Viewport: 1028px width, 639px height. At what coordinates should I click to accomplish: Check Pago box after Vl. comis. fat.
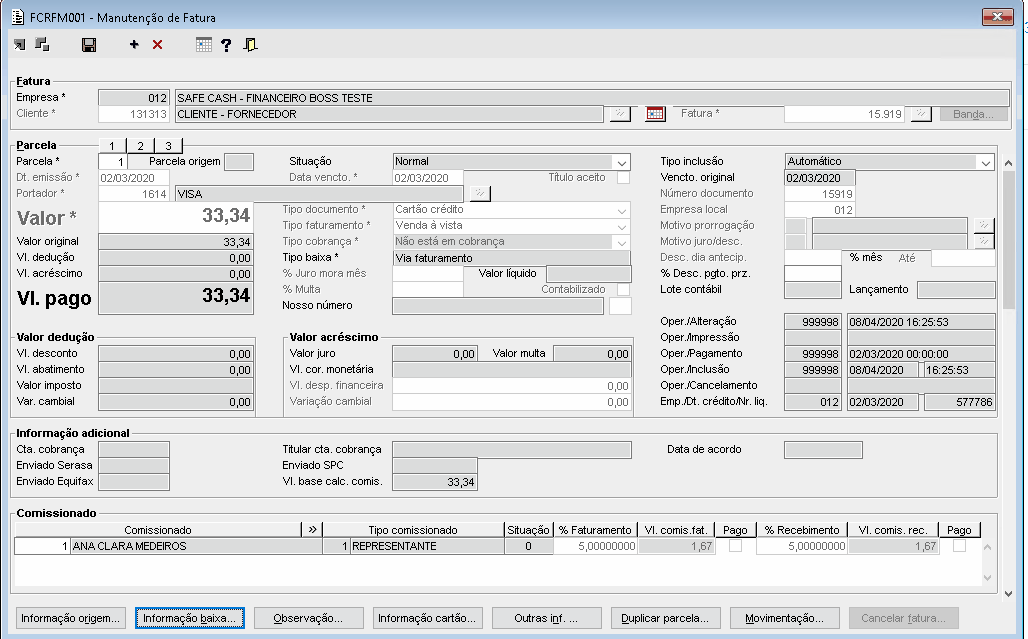pyautogui.click(x=735, y=547)
